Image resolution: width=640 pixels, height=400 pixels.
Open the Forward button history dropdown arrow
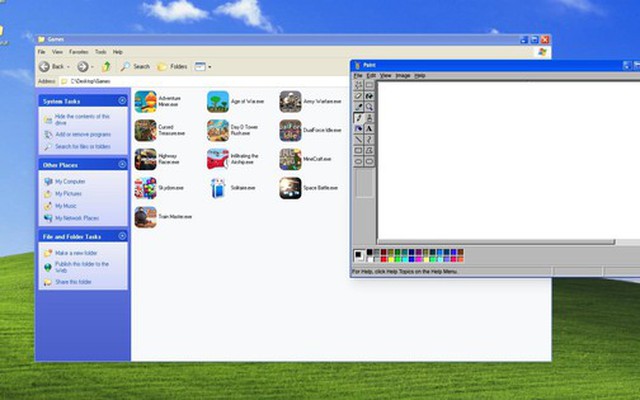[92, 67]
